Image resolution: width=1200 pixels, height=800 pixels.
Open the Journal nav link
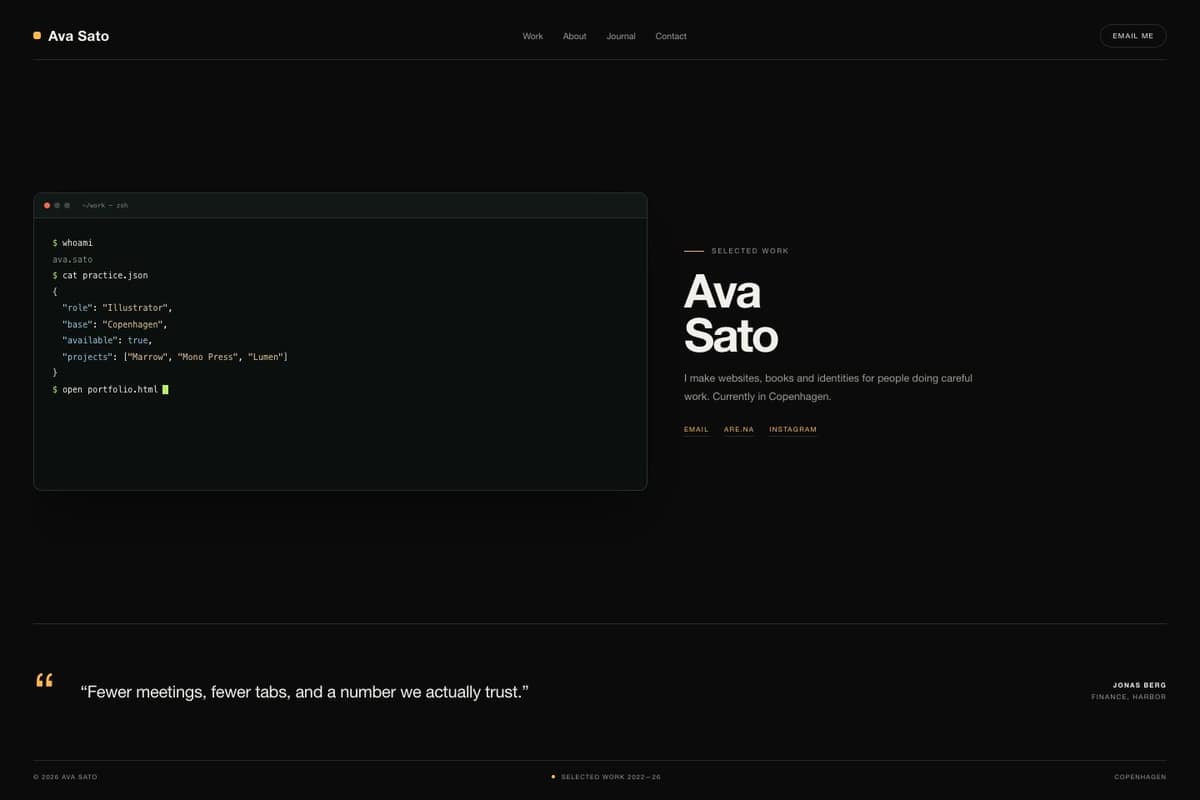click(x=621, y=36)
